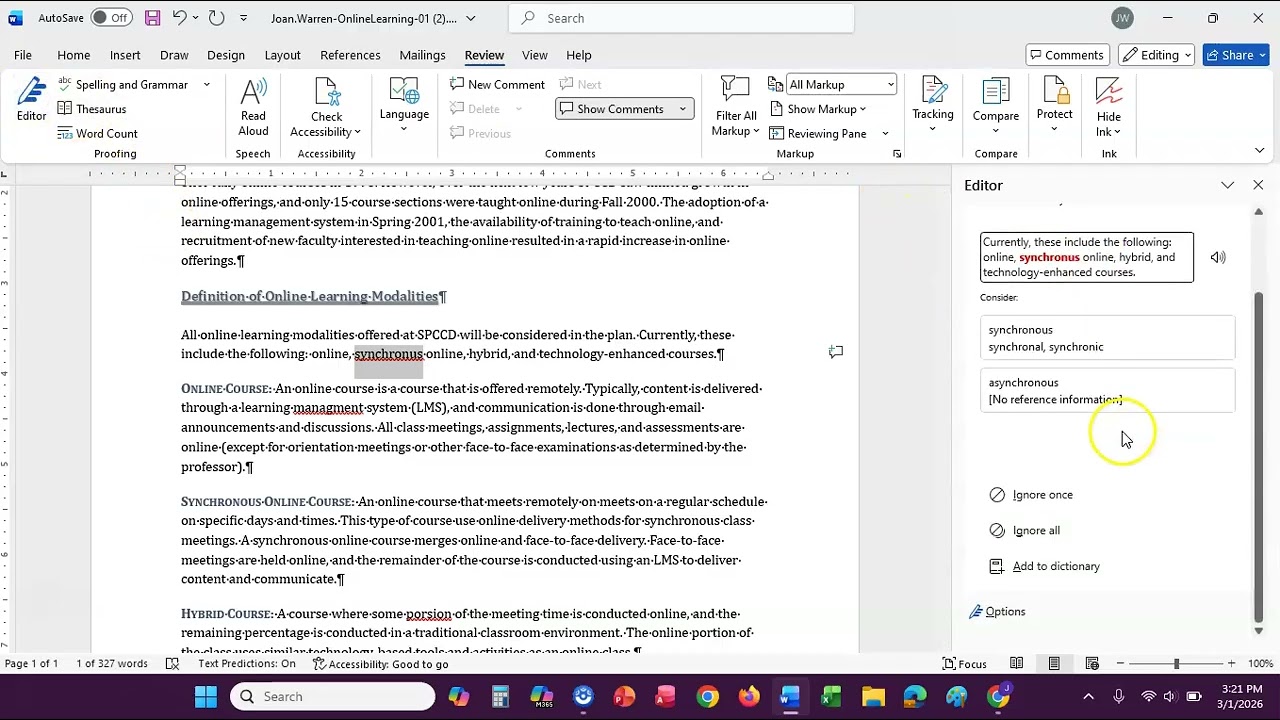The image size is (1280, 720).
Task: Click the proofing errors status bar icon
Action: coord(172,664)
